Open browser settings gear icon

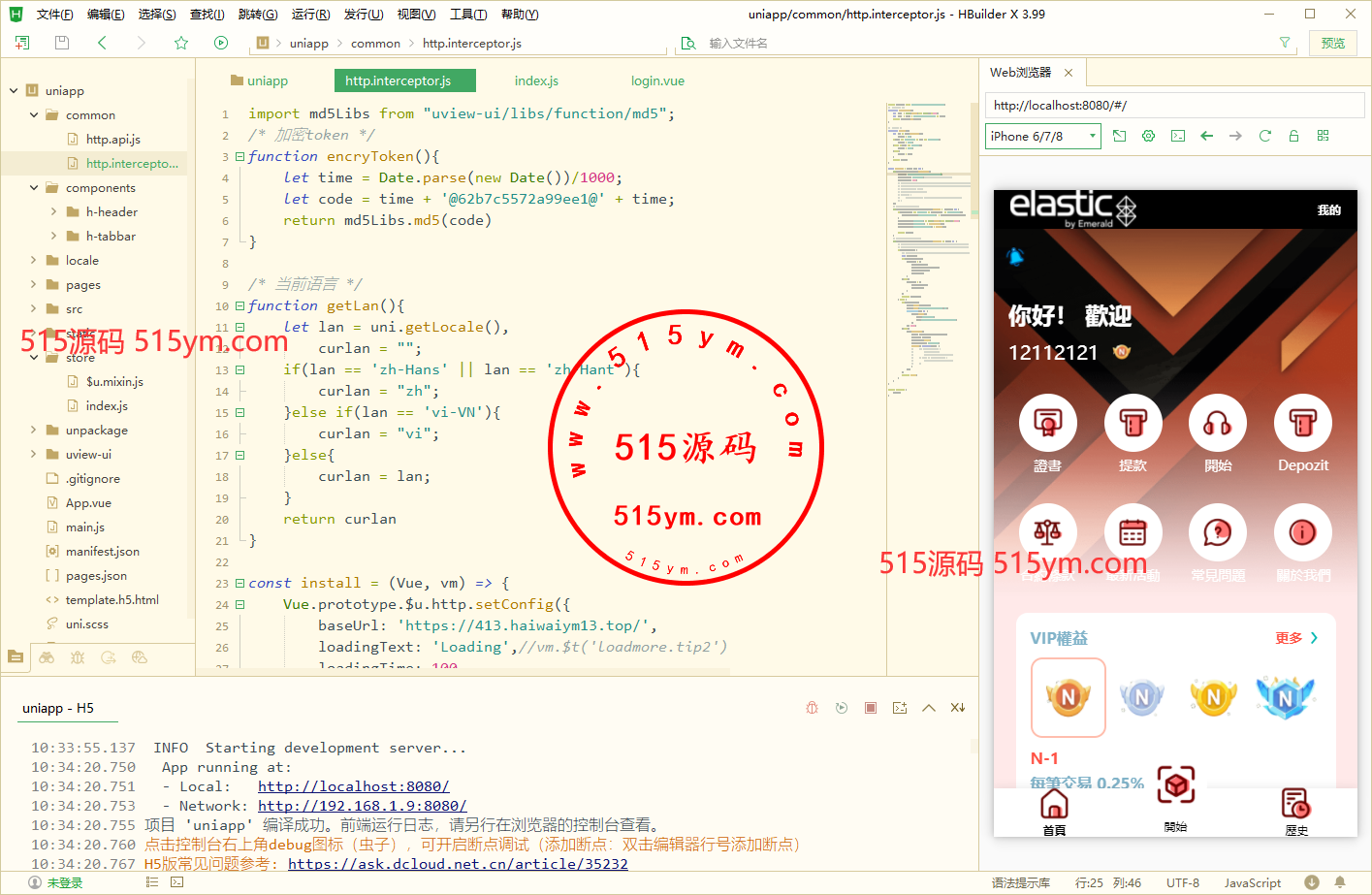(x=1148, y=136)
